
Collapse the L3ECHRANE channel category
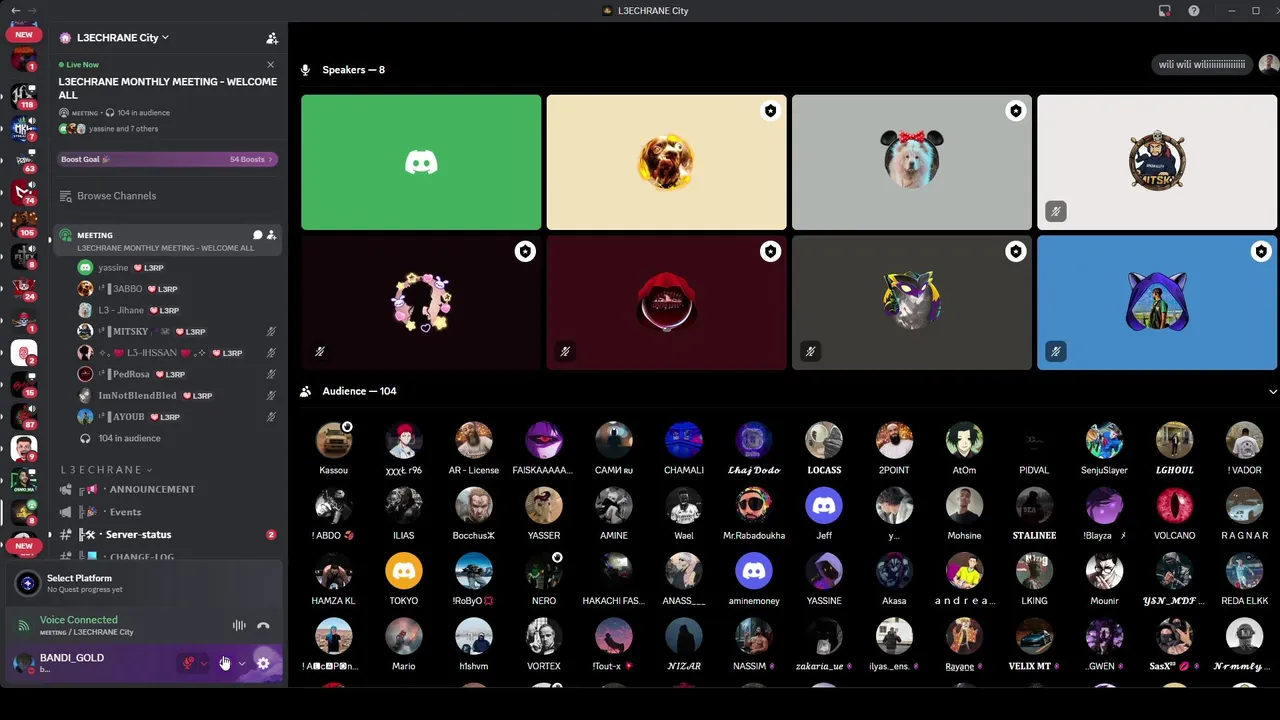[x=106, y=470]
